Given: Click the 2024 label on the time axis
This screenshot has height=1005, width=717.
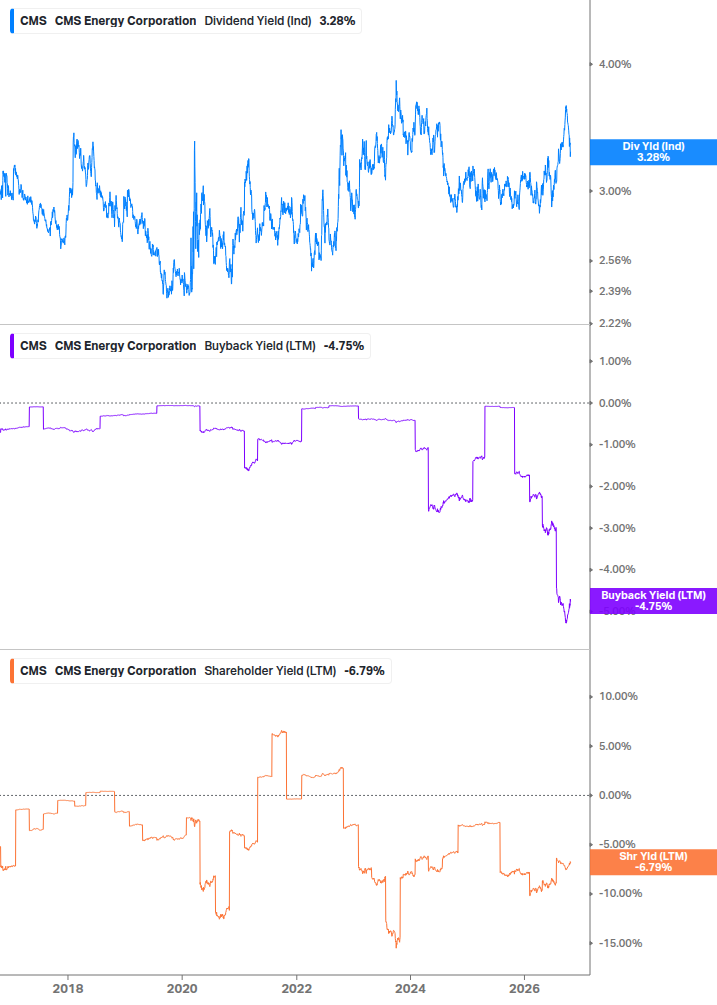Looking at the screenshot, I should 410,989.
